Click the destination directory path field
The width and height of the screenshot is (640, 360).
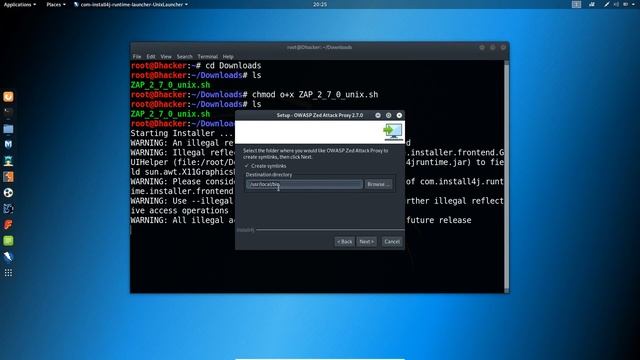304,184
